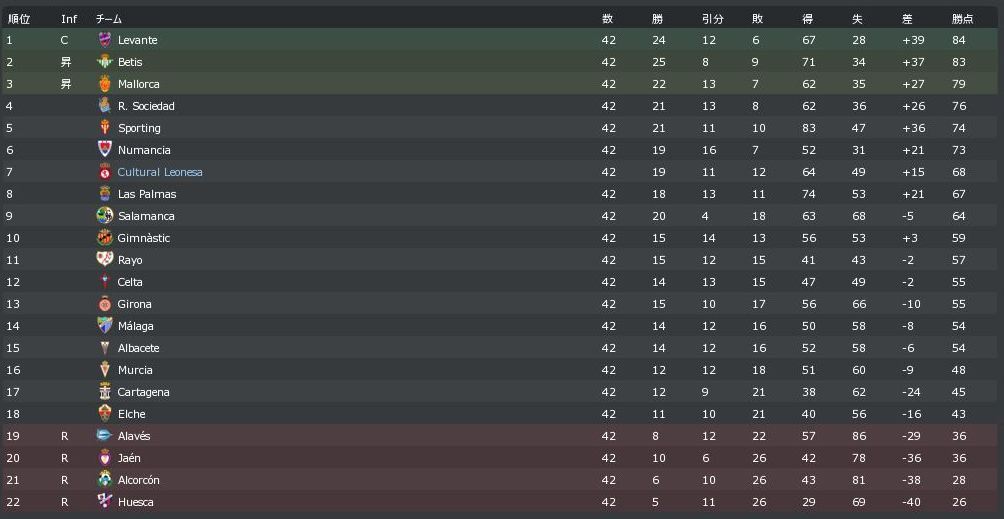Open the Las Palmas team page
The height and width of the screenshot is (519, 1004).
(146, 194)
